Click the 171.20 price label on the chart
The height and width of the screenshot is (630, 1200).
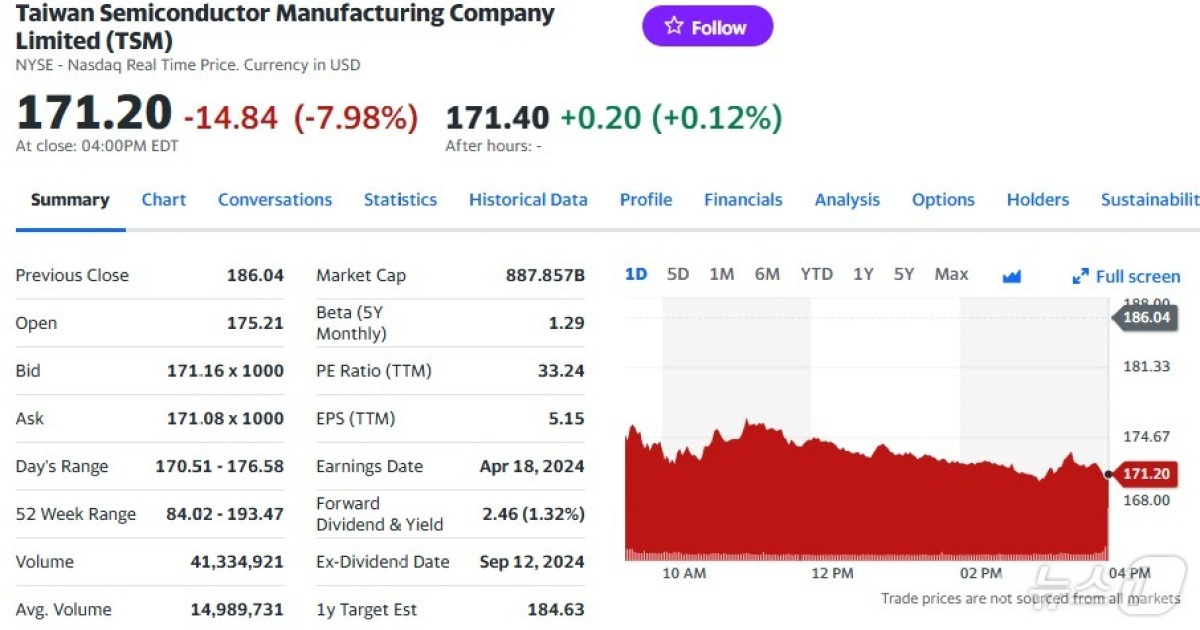click(1147, 474)
